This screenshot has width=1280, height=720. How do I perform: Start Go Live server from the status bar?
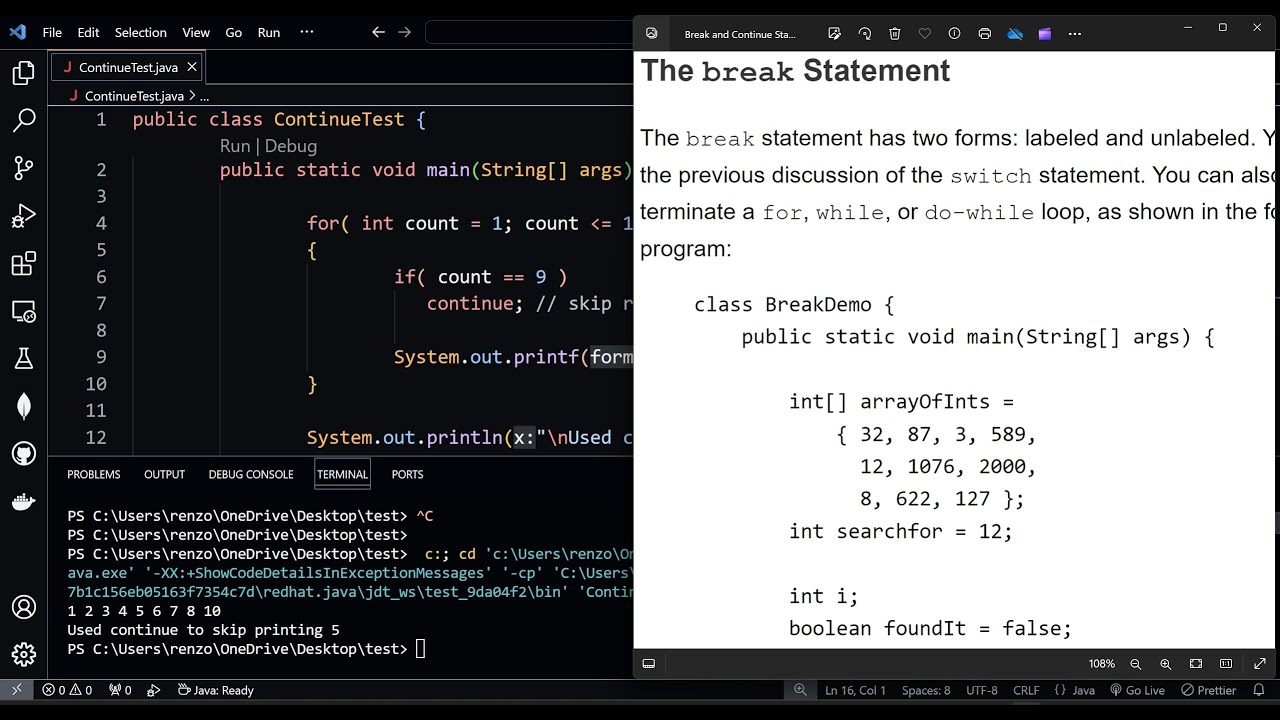(x=1137, y=690)
